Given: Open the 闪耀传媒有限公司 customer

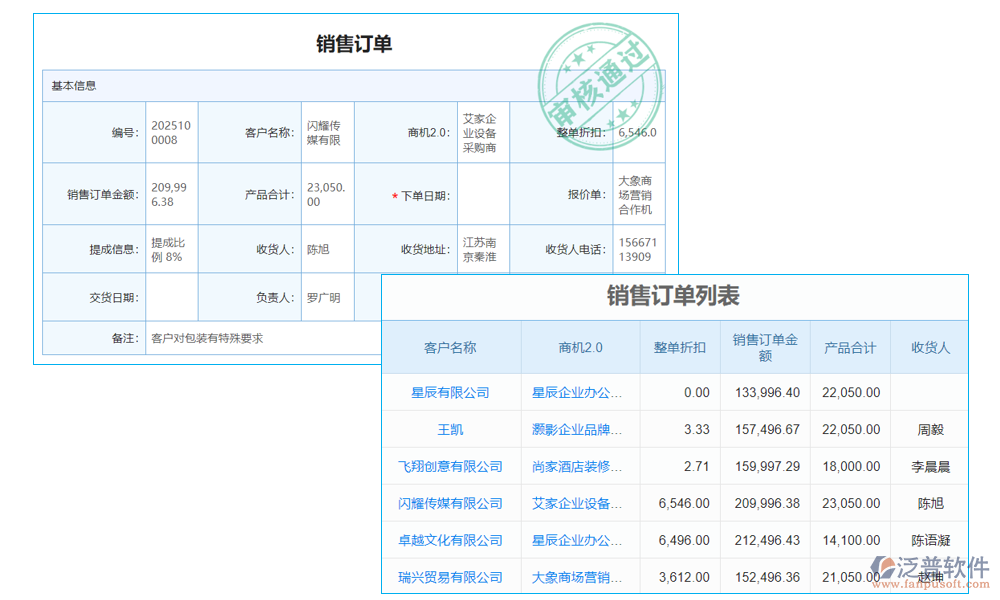Looking at the screenshot, I should pos(452,503).
